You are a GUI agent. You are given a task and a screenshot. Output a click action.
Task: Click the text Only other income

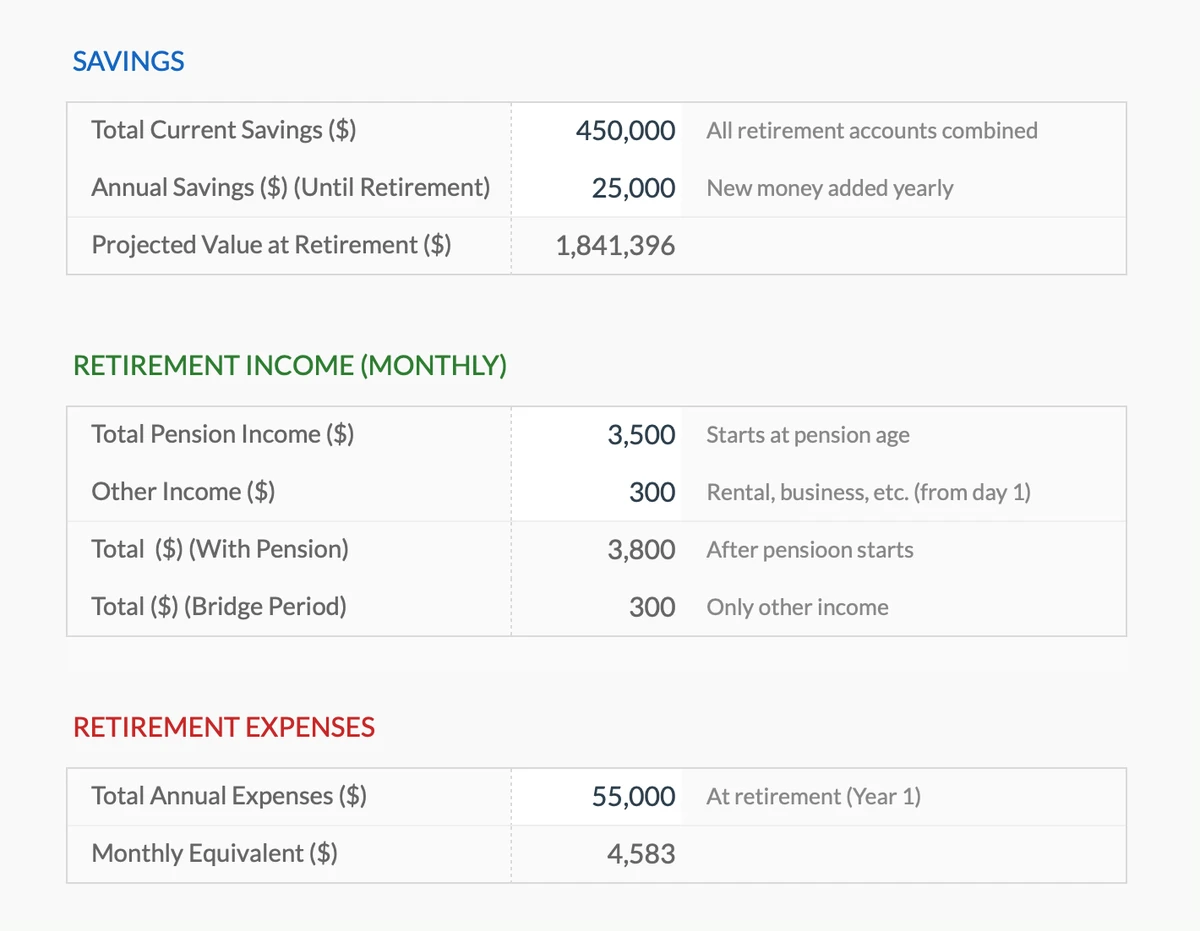point(797,607)
